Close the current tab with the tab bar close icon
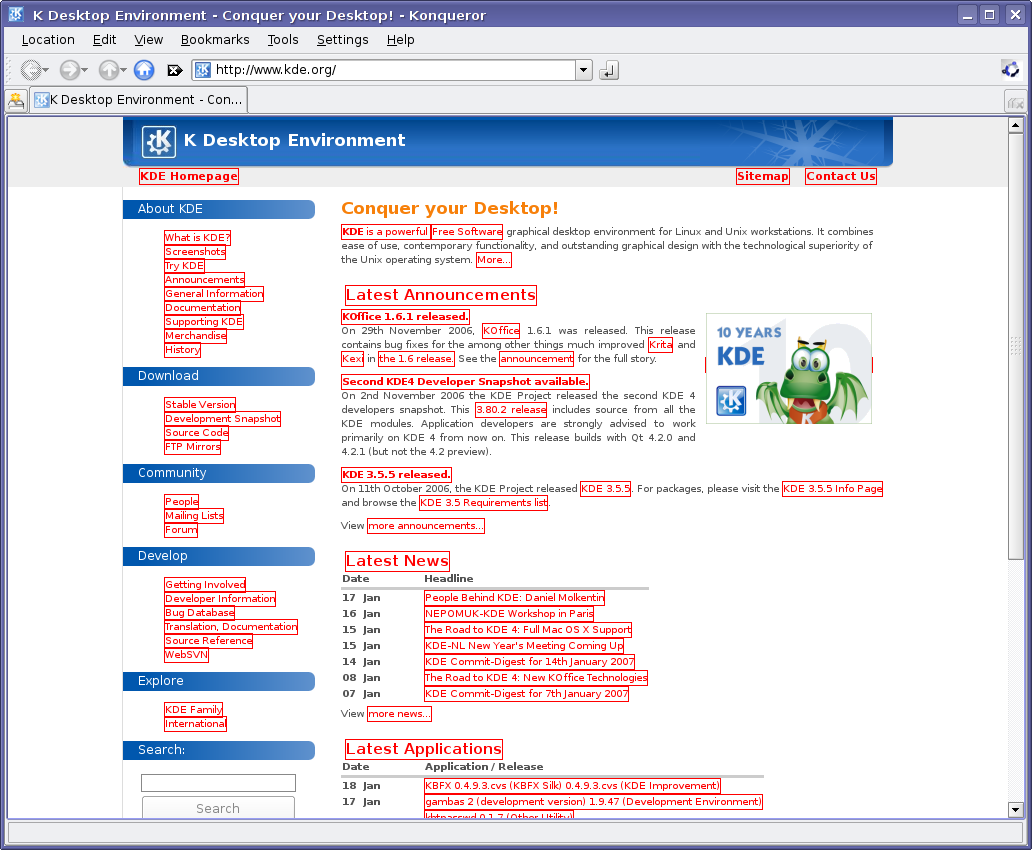 click(x=1016, y=102)
